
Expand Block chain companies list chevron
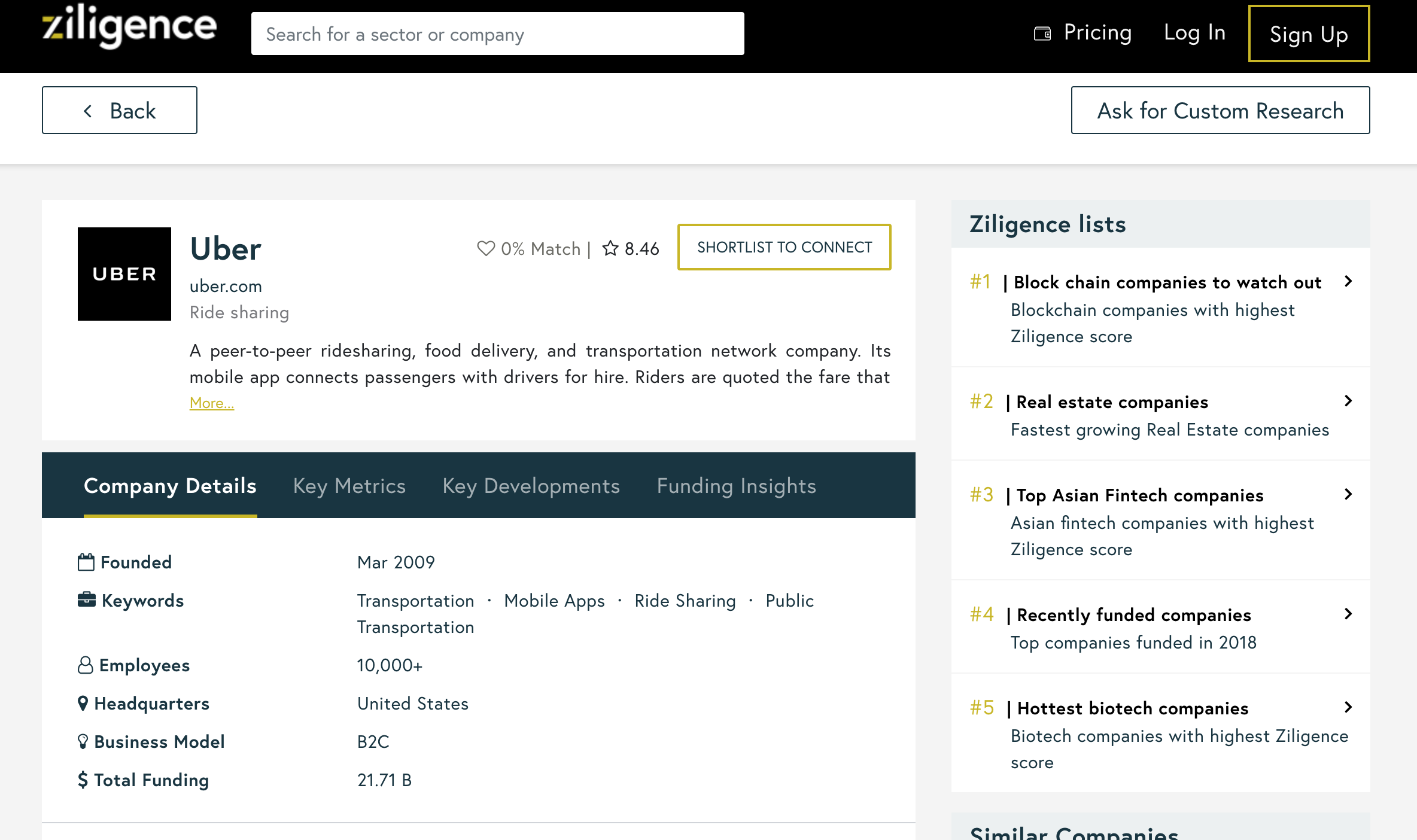pyautogui.click(x=1348, y=281)
